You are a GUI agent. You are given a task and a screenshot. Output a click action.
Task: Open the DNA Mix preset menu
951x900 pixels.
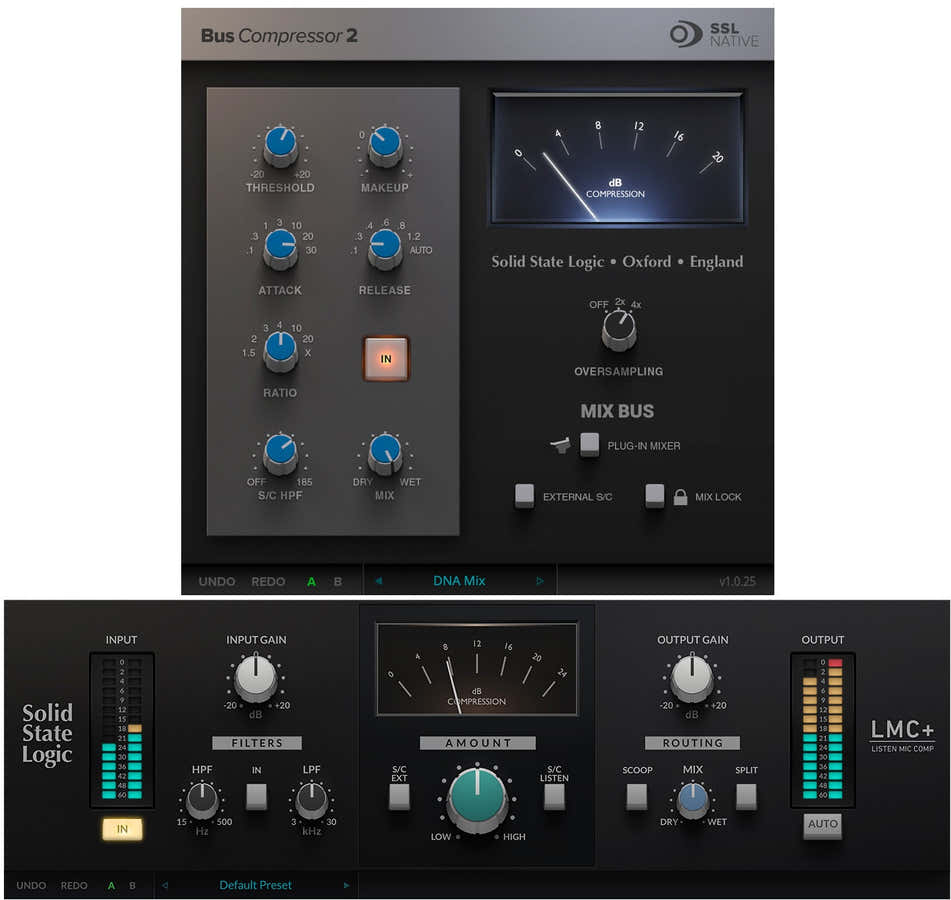coord(459,581)
